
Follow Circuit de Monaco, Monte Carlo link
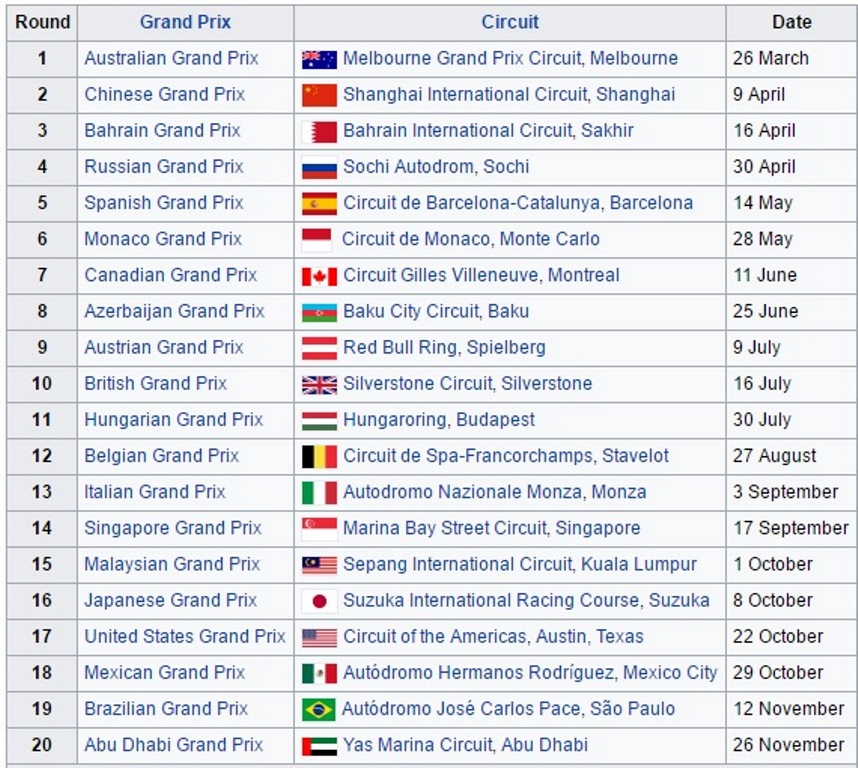471,238
